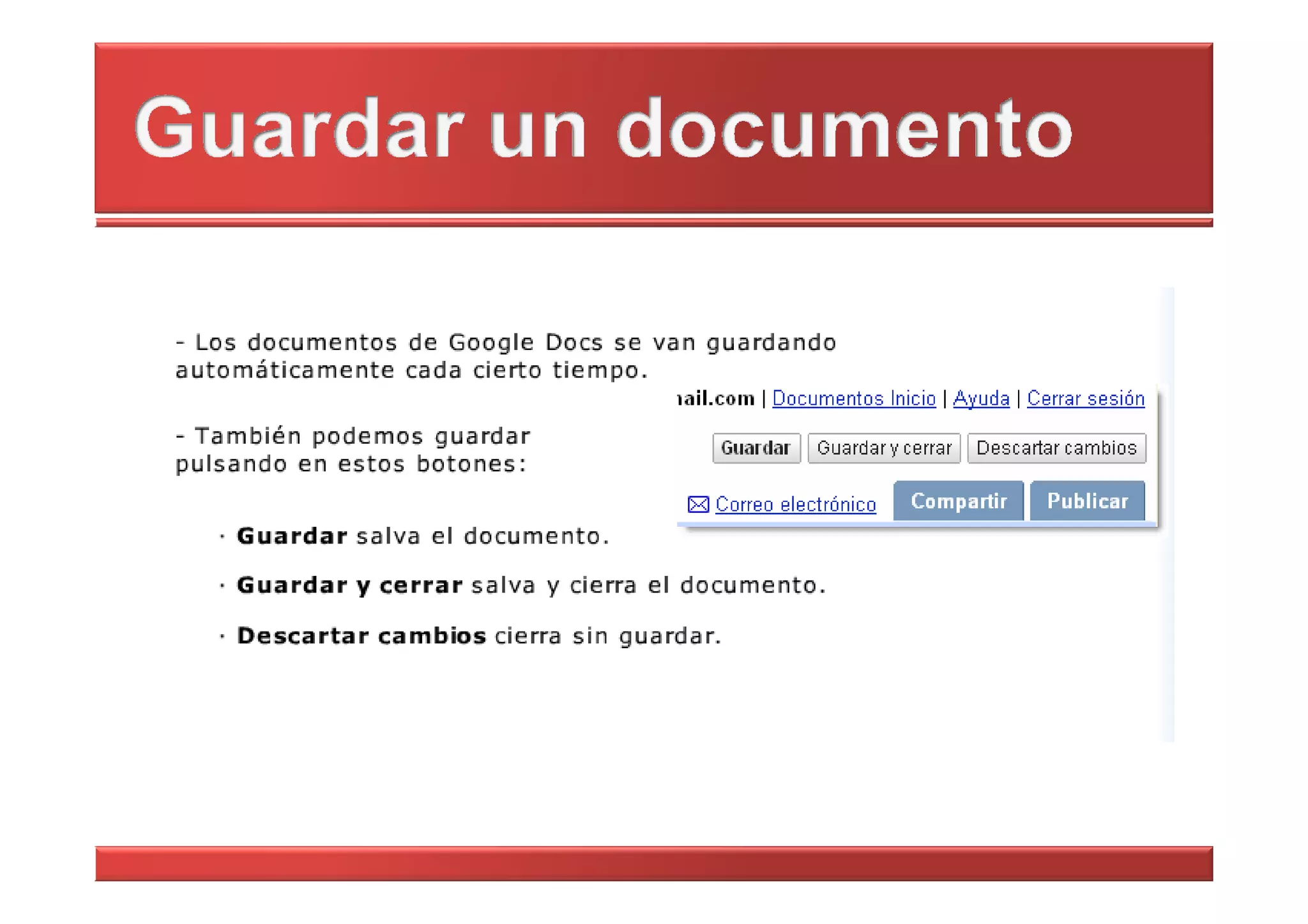Click the Cerrar sesión link
Viewport: 1308px width, 924px height.
point(1086,398)
